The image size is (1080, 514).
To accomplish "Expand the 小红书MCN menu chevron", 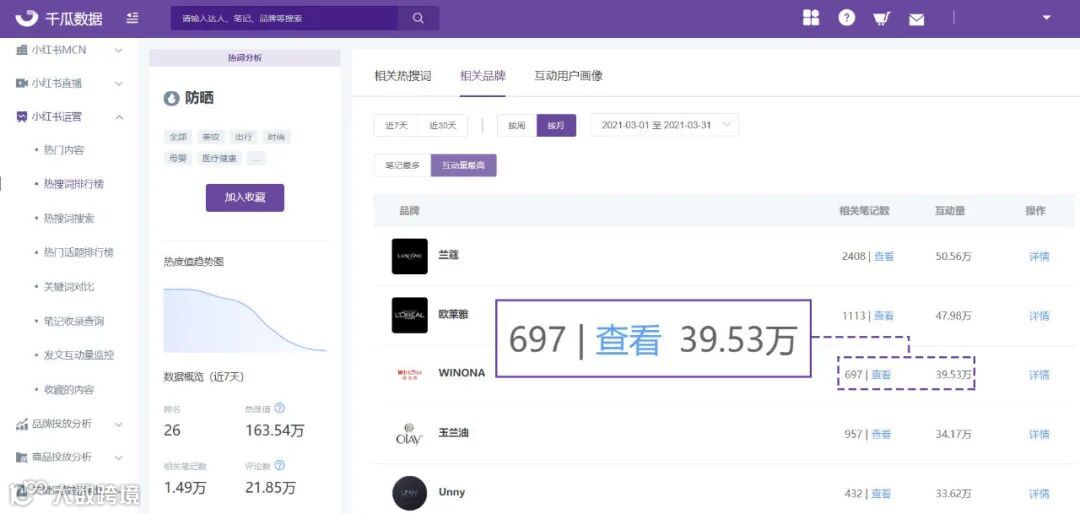I will coord(118,50).
